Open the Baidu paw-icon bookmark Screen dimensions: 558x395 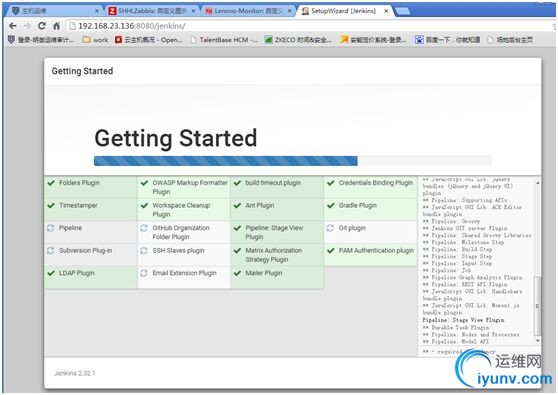click(x=448, y=40)
